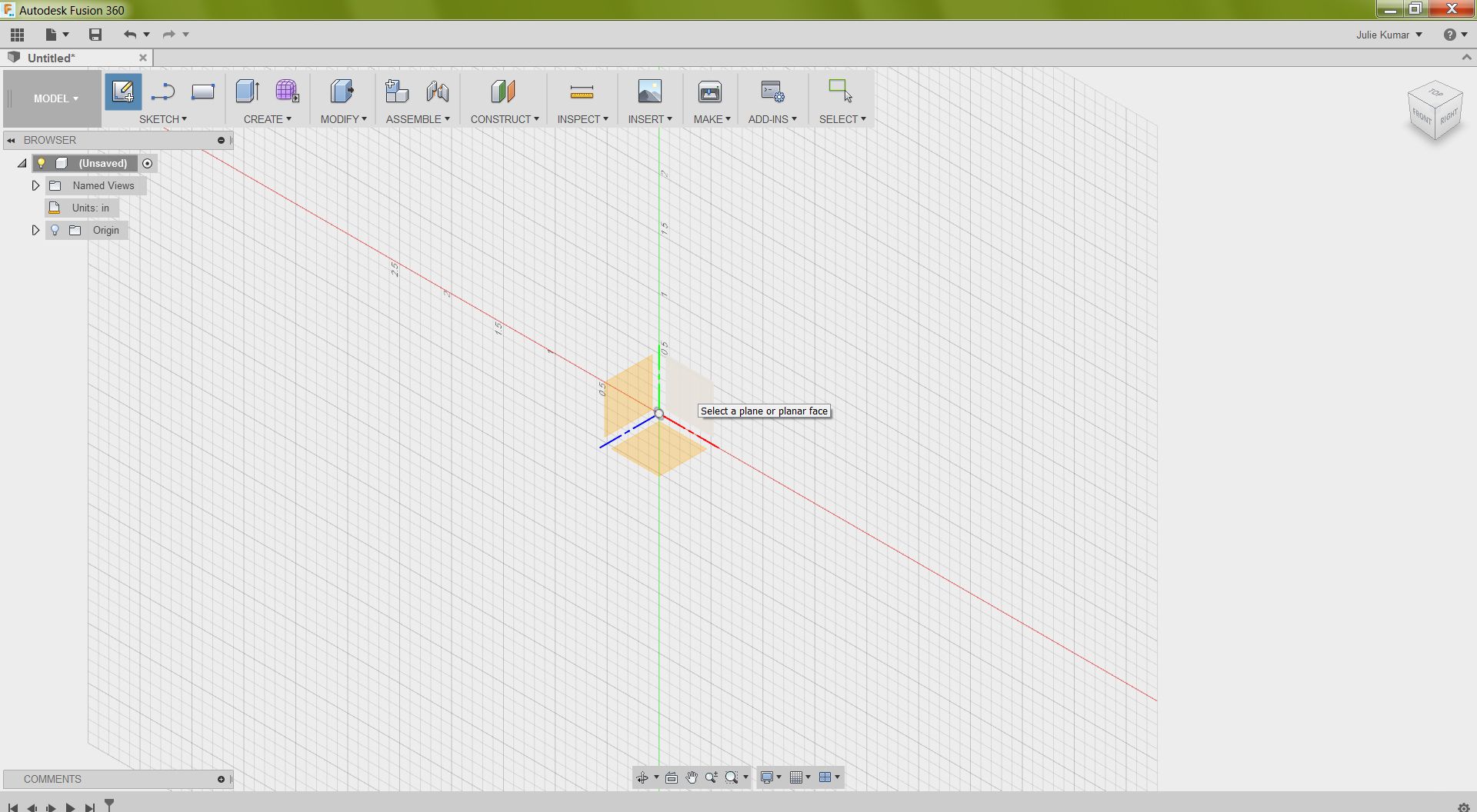Viewport: 1477px width, 812px height.
Task: Click the Insert image icon
Action: (650, 91)
